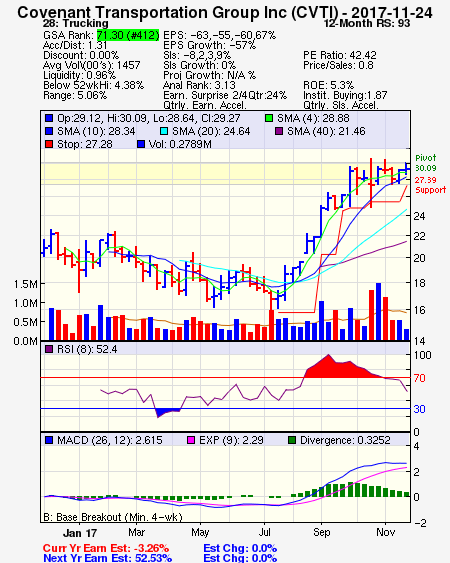Click the 'Below 52wkHi: 4.38%' text
450x563 pixels.
[x=93, y=85]
